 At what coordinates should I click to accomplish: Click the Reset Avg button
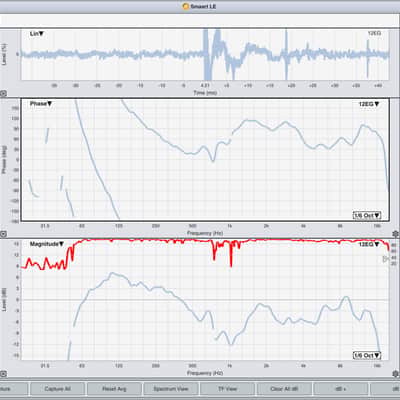pyautogui.click(x=114, y=389)
